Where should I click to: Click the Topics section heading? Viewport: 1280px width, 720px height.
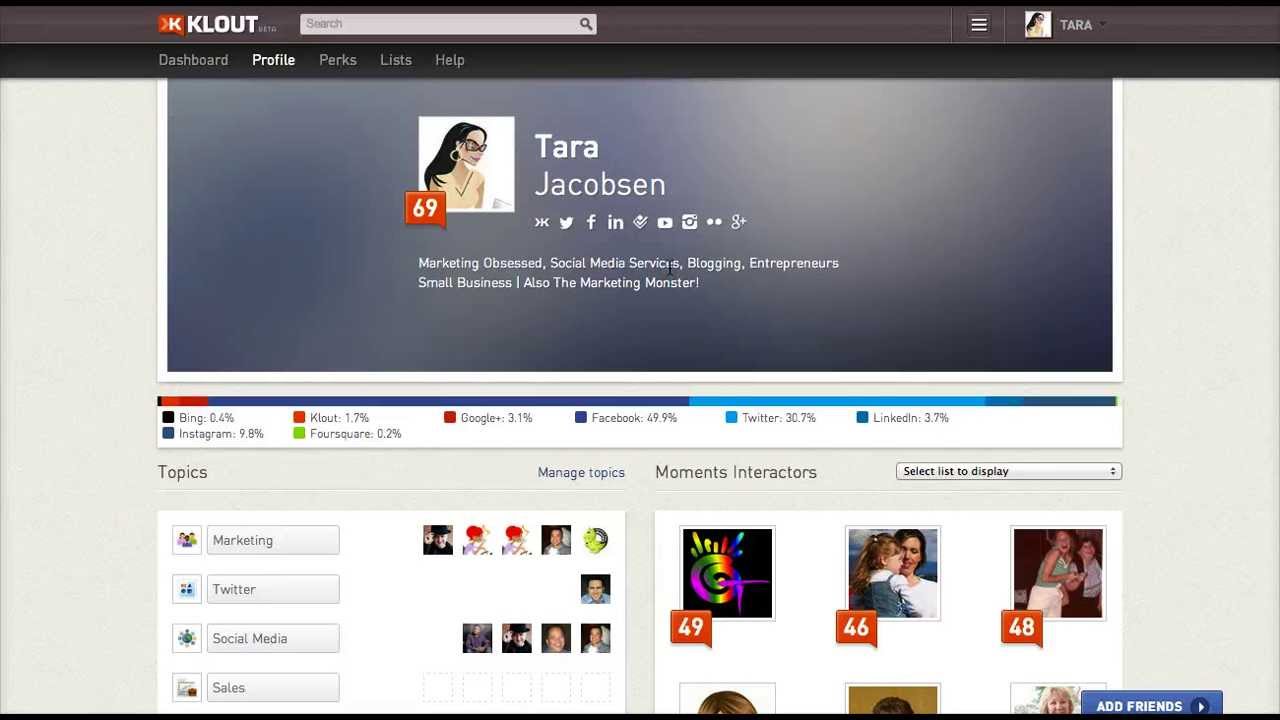(182, 472)
